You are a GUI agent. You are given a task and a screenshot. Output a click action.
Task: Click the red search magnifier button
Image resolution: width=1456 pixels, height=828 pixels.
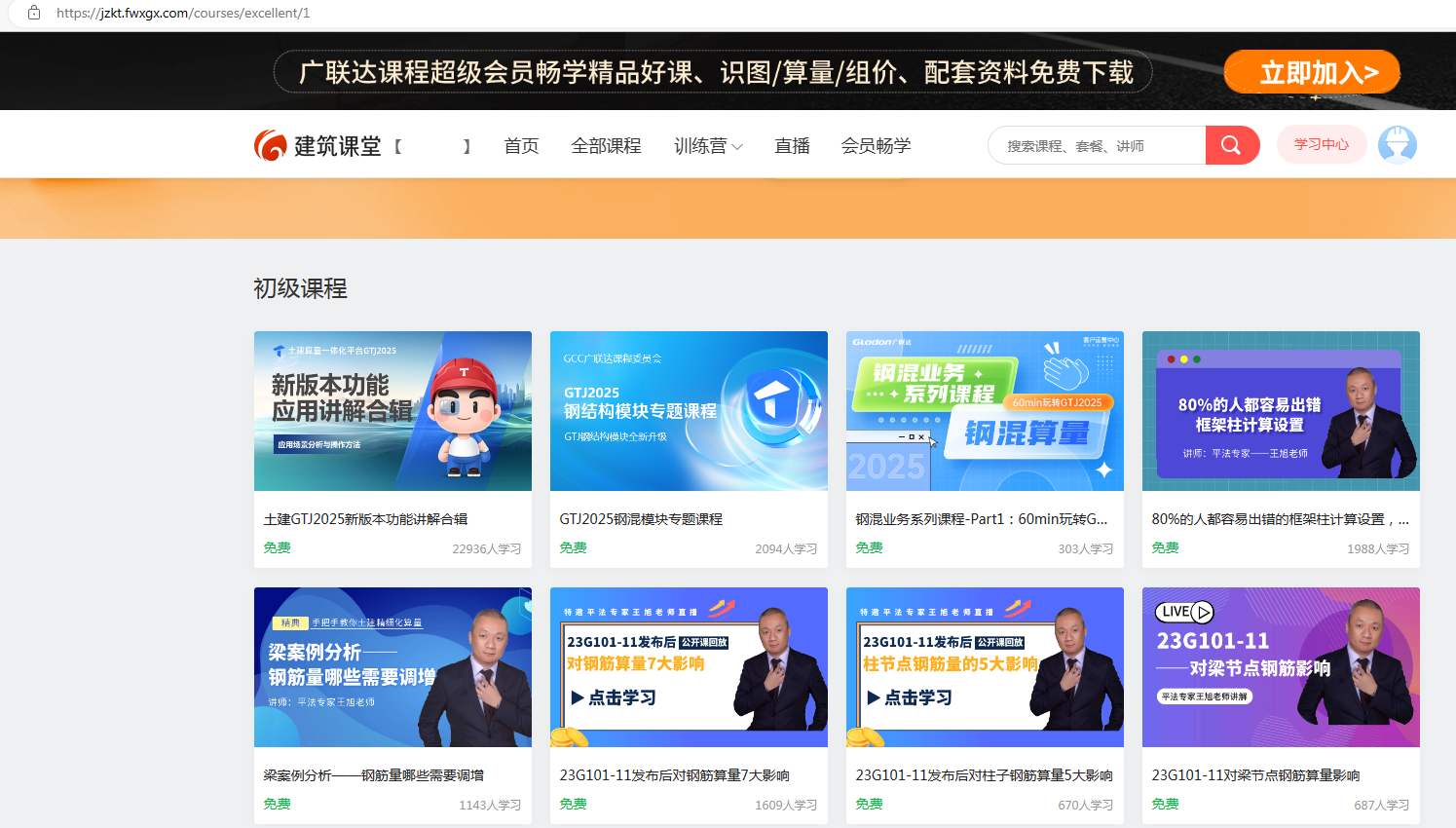(x=1232, y=145)
